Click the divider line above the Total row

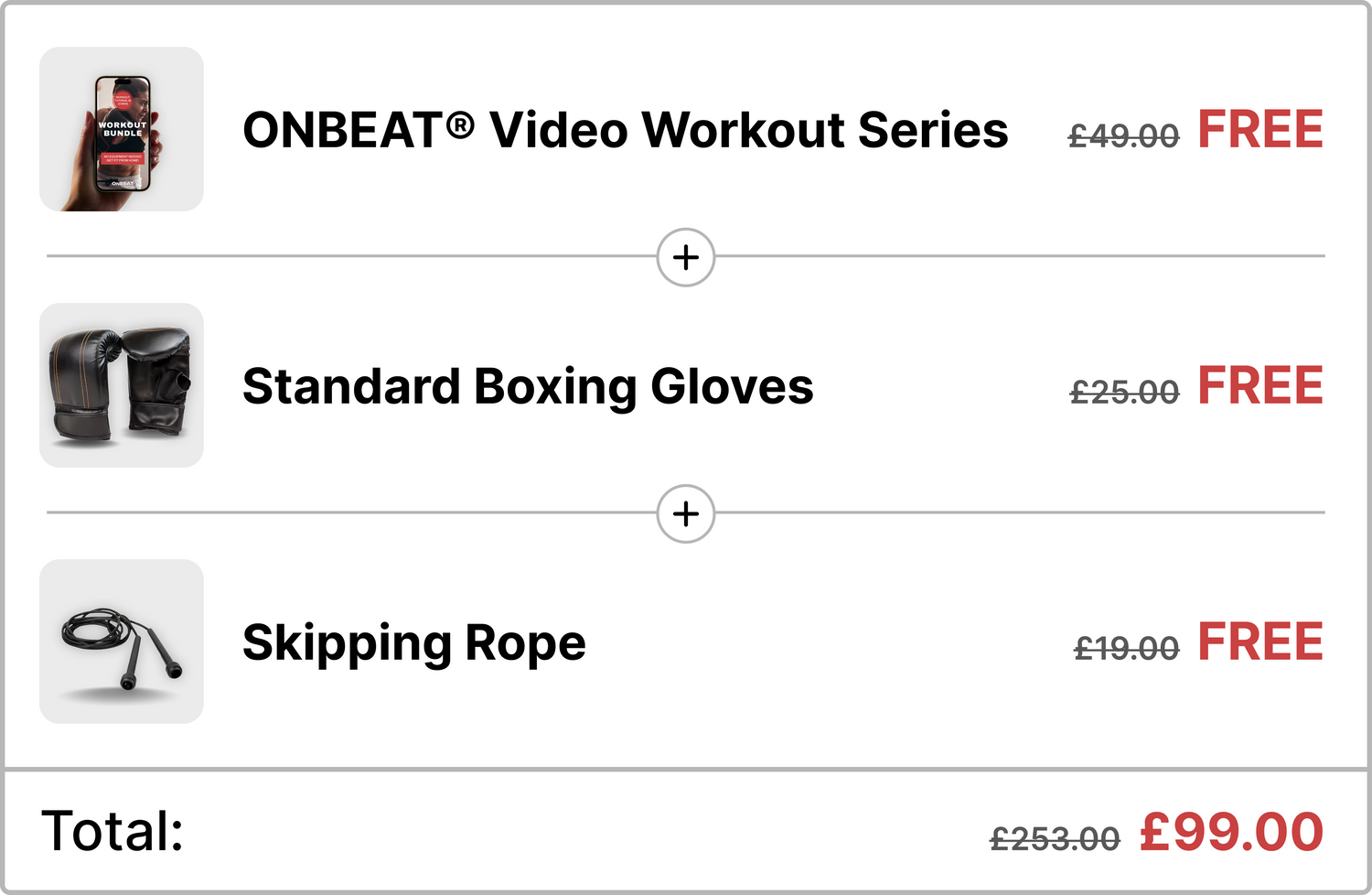686,770
